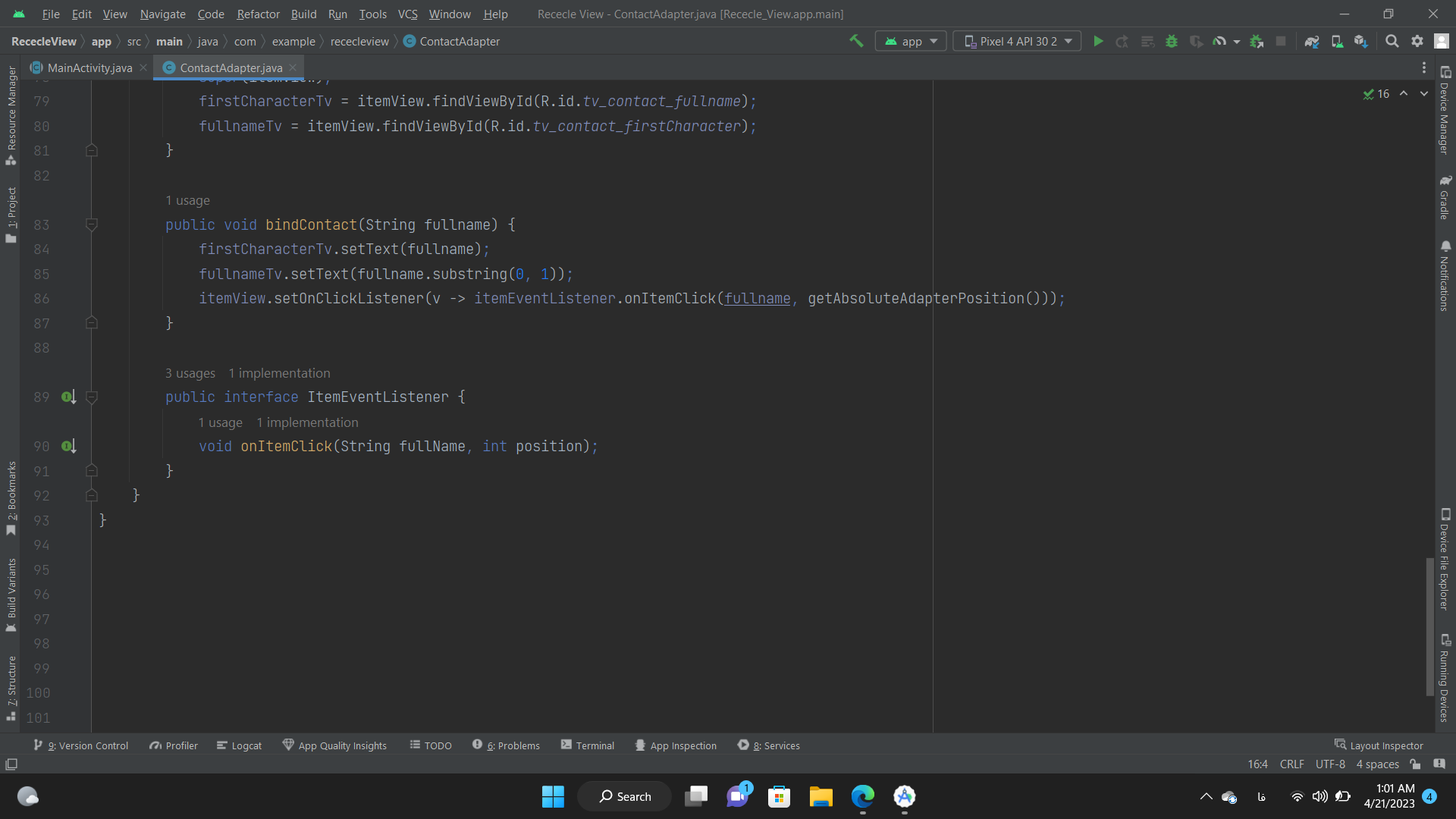Expand the Profile dropdown arrow

tap(1236, 42)
